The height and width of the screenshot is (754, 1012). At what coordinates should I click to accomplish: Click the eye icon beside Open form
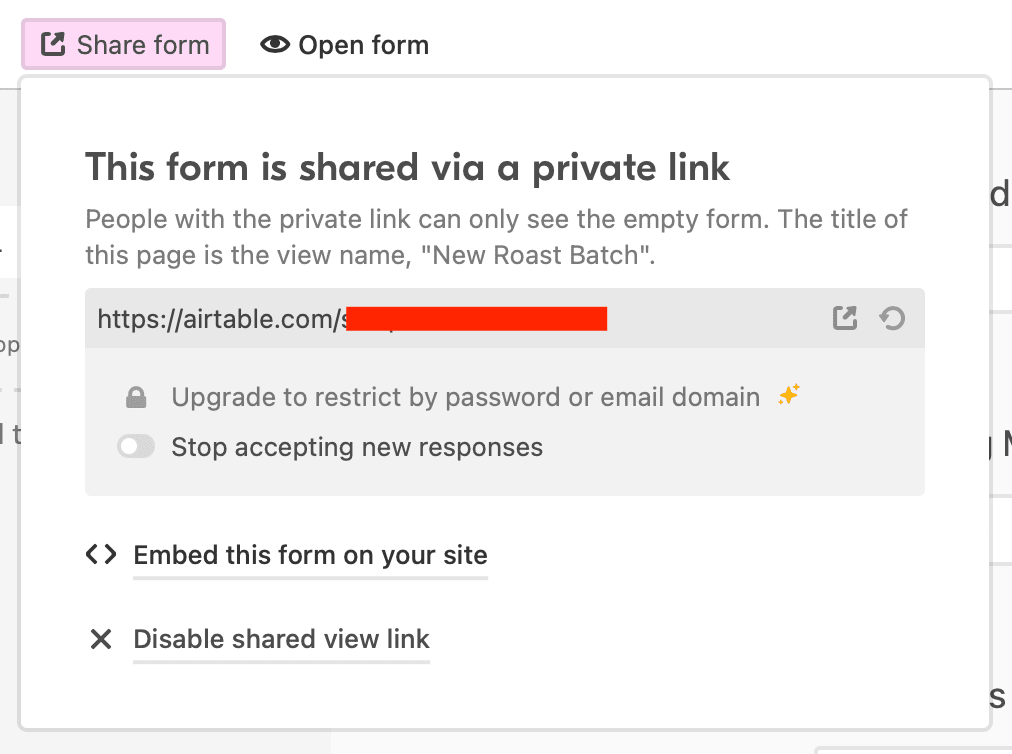point(275,45)
